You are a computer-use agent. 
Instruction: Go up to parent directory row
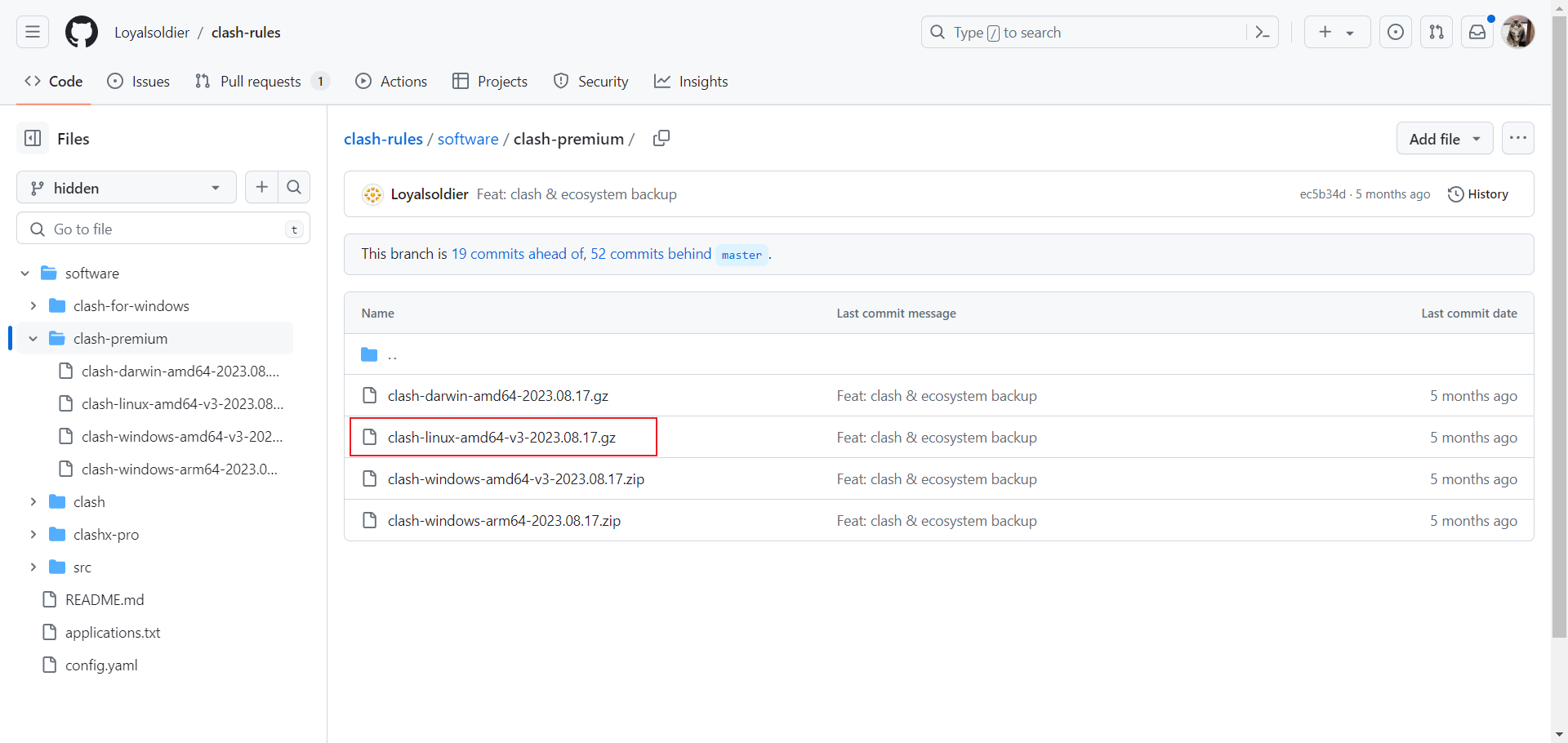pos(938,354)
